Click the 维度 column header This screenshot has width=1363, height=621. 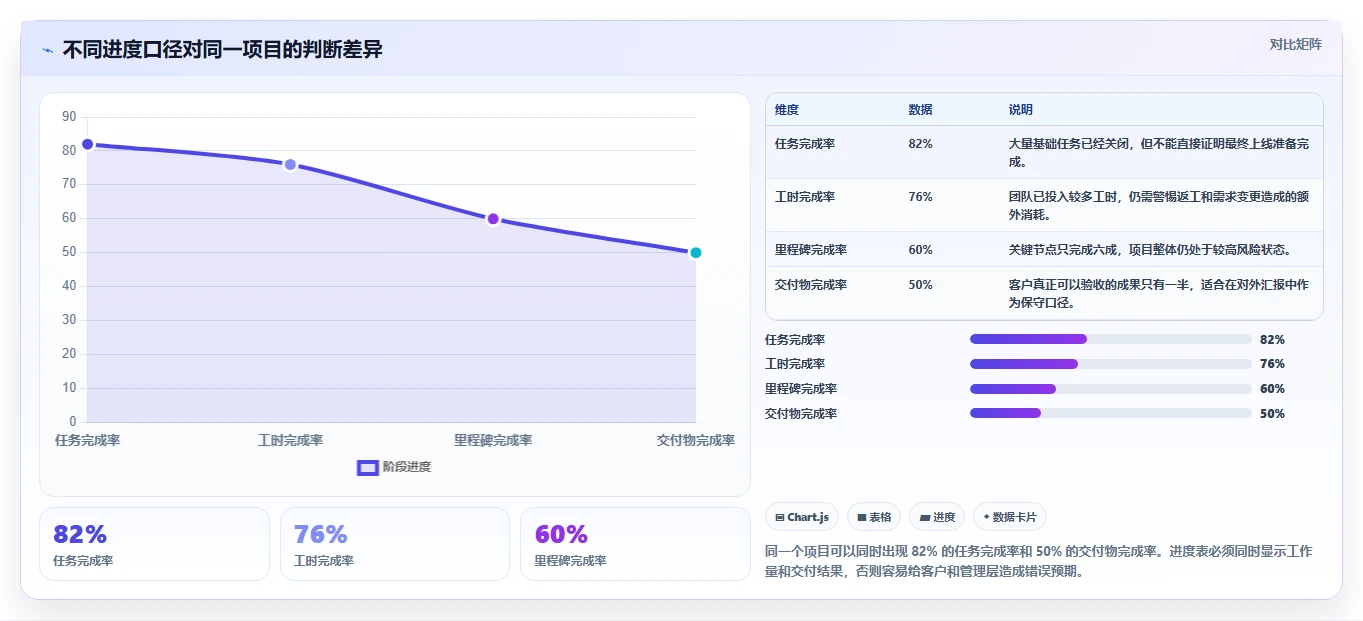(787, 110)
